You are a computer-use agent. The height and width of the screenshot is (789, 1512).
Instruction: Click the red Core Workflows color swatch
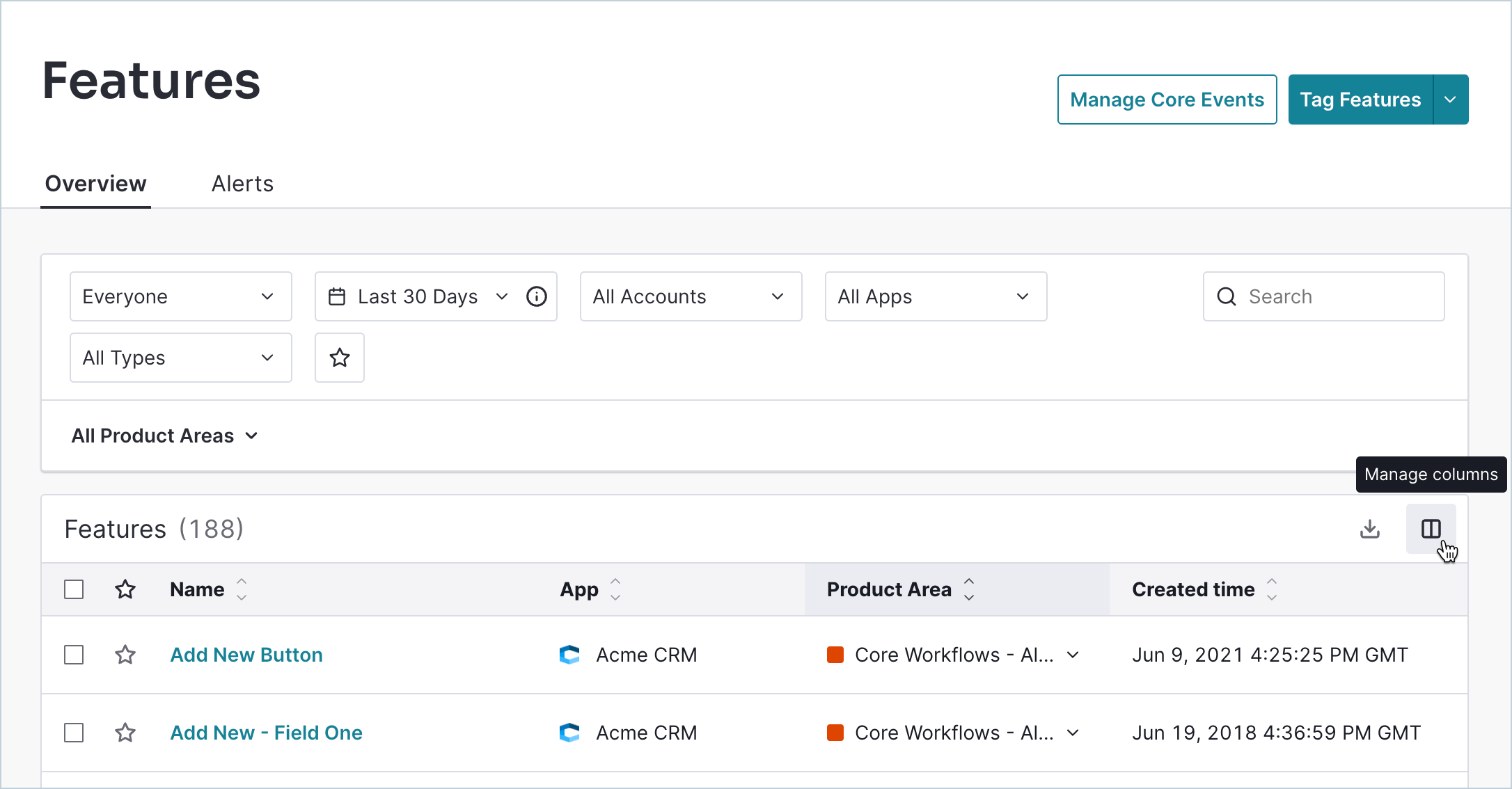[835, 654]
